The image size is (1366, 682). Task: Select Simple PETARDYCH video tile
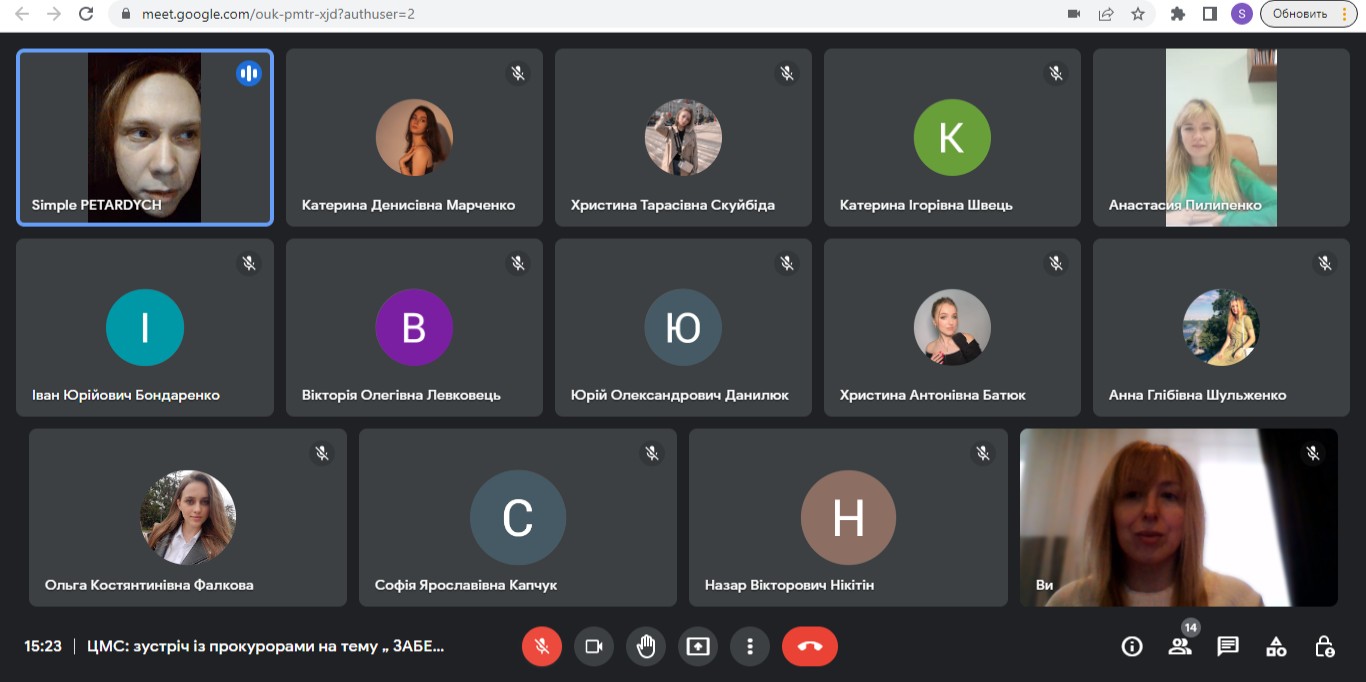pos(145,137)
